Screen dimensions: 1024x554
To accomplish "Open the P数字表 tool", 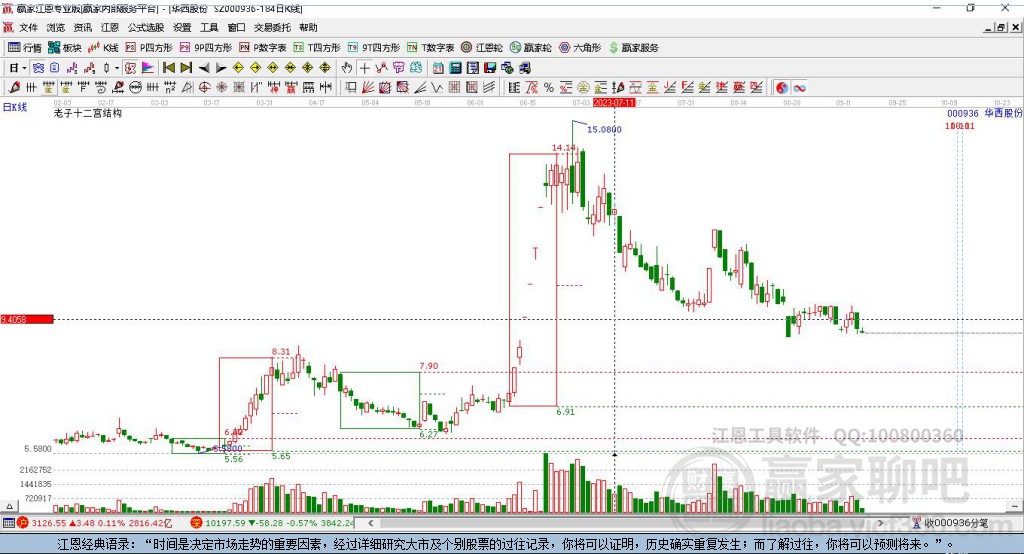I will point(263,48).
